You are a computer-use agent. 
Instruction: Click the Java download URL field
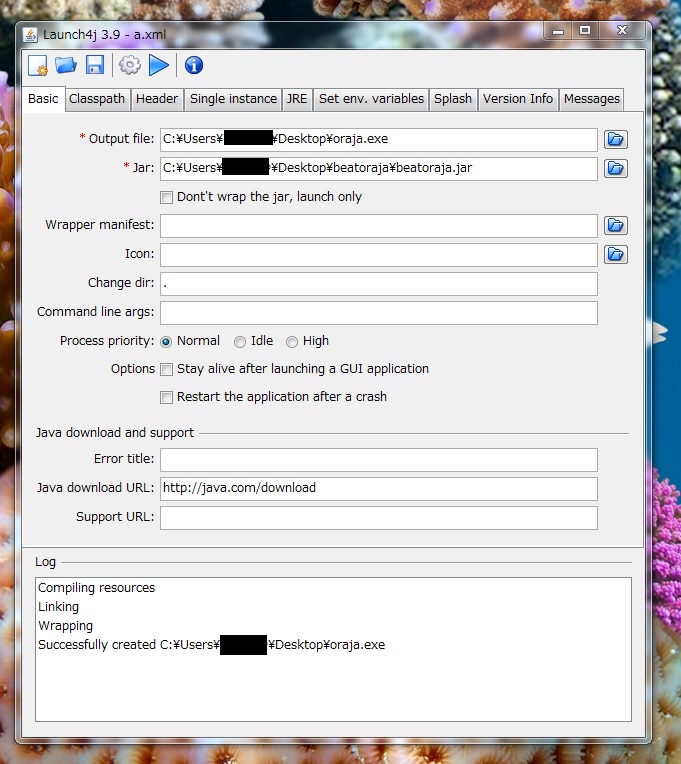(379, 489)
